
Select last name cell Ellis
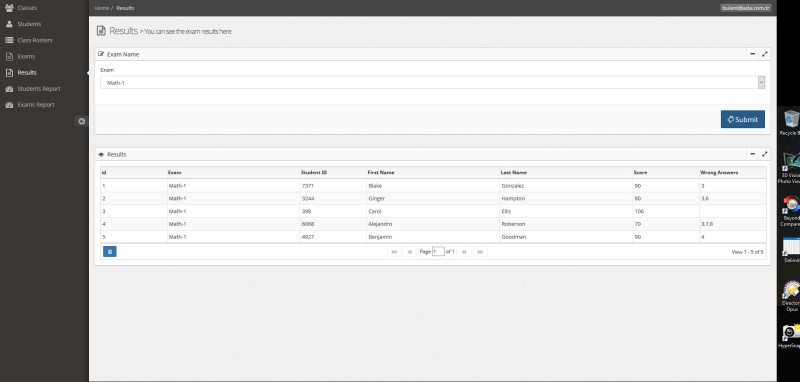(x=566, y=211)
